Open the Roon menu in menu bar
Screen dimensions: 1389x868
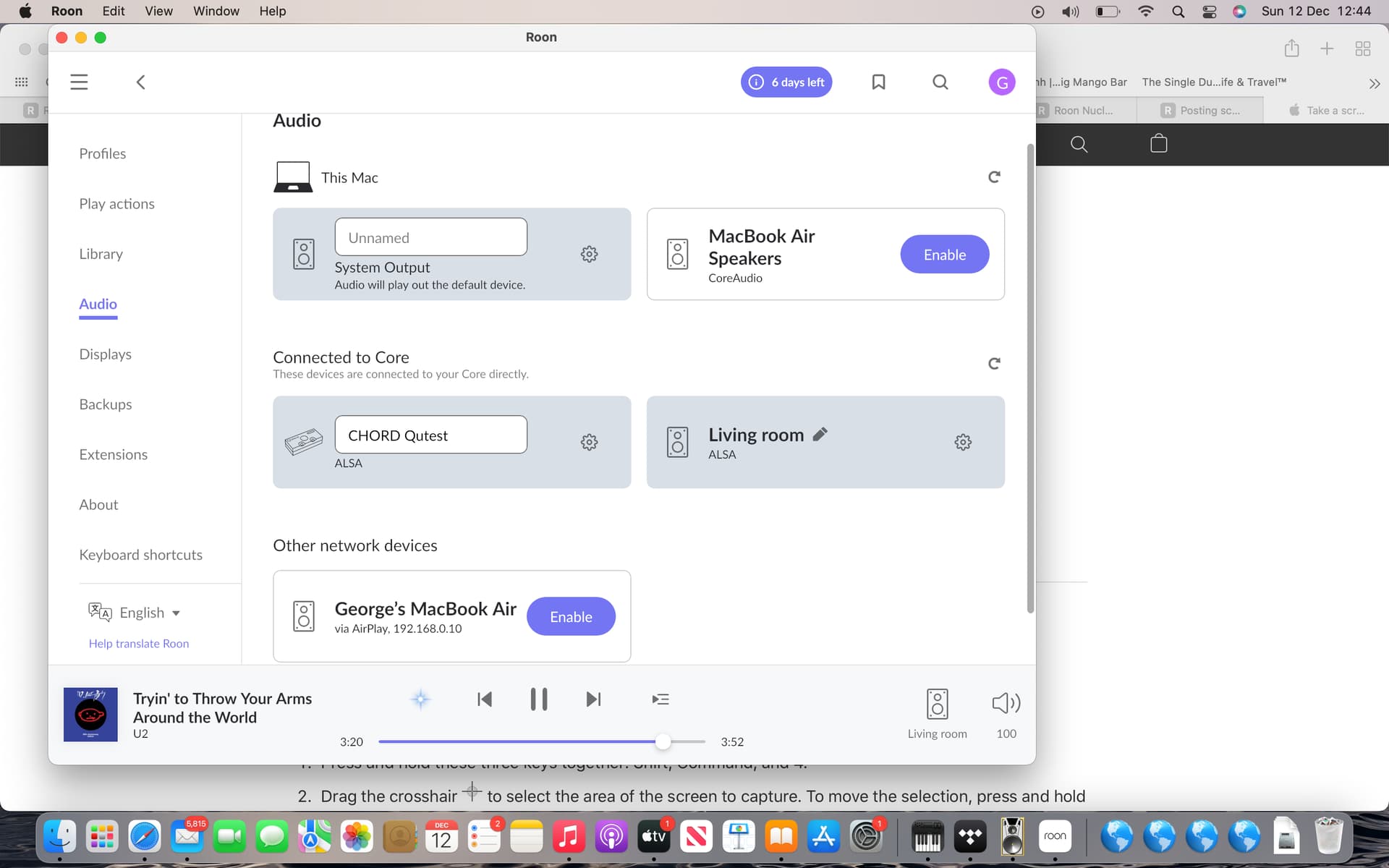[67, 11]
